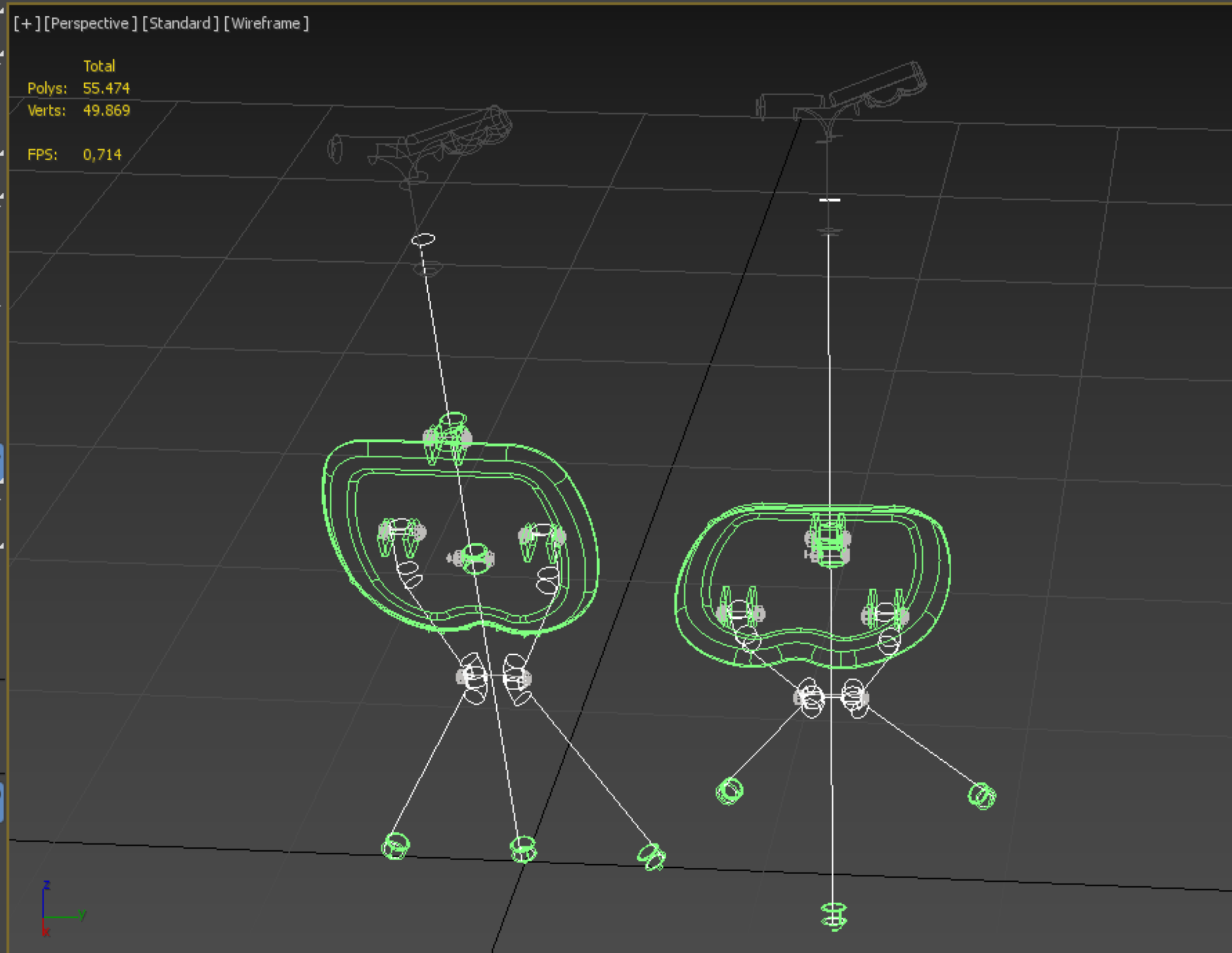Open the Wireframe per-view preference menu

pyautogui.click(x=266, y=24)
